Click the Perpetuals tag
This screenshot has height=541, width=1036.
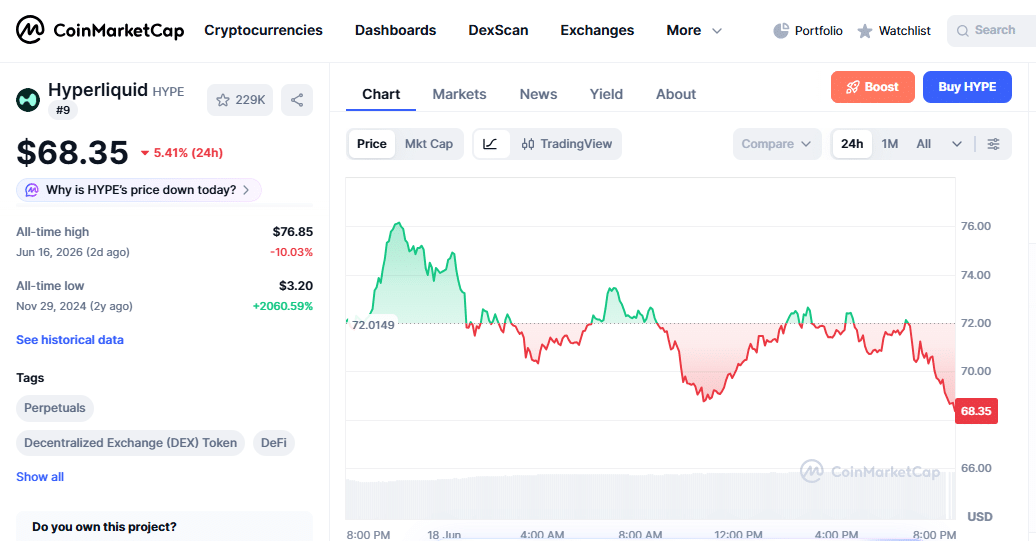55,408
